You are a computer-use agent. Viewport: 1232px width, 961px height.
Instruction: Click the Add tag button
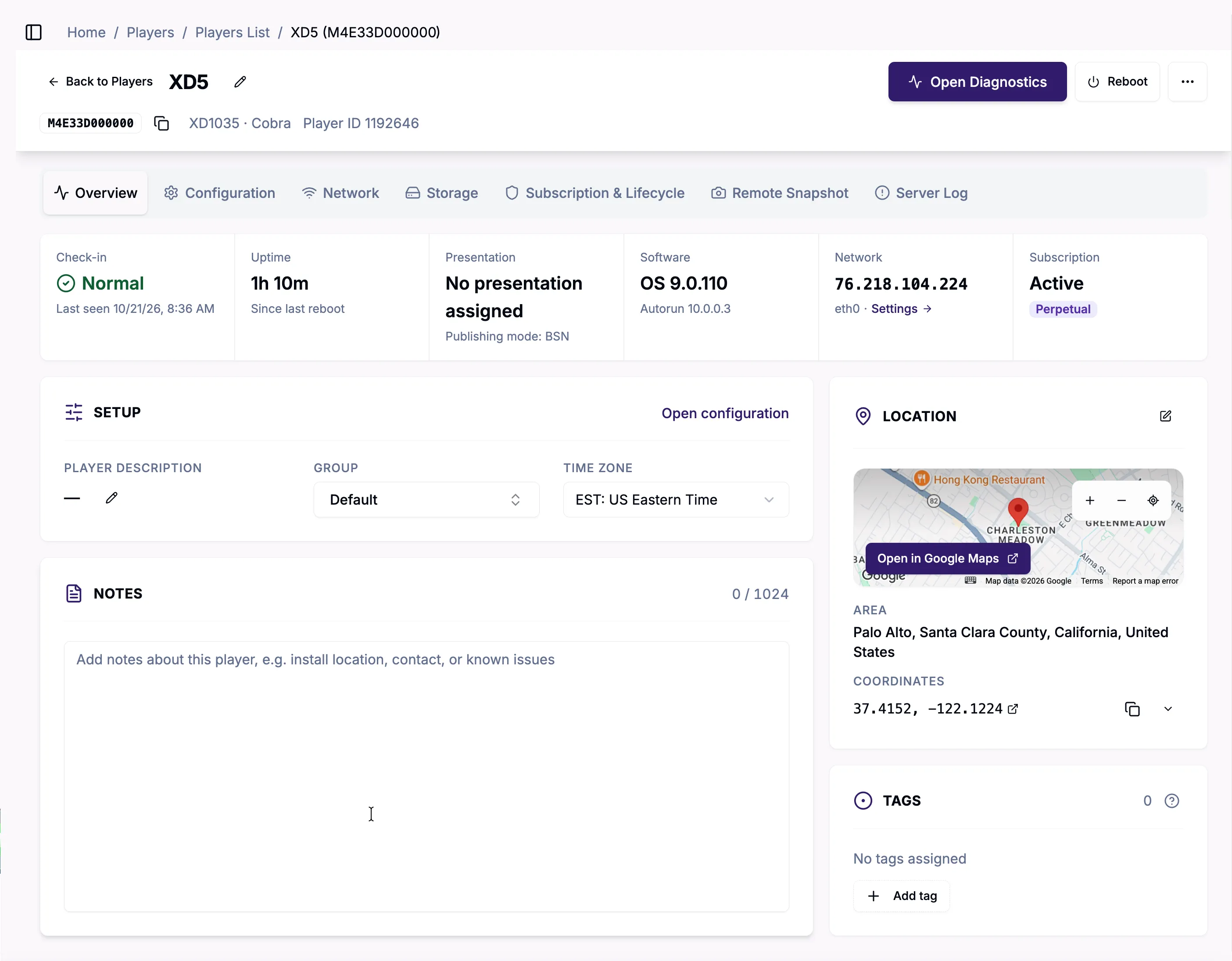pos(902,896)
